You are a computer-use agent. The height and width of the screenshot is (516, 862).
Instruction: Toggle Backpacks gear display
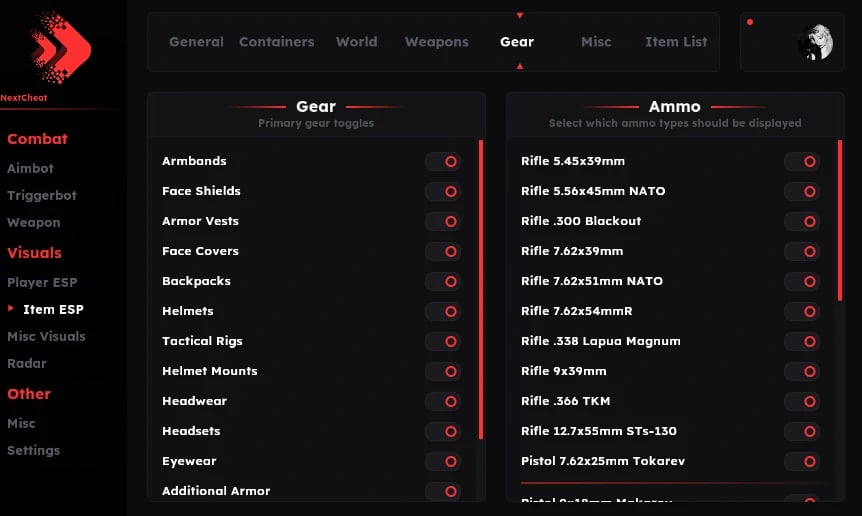[443, 281]
